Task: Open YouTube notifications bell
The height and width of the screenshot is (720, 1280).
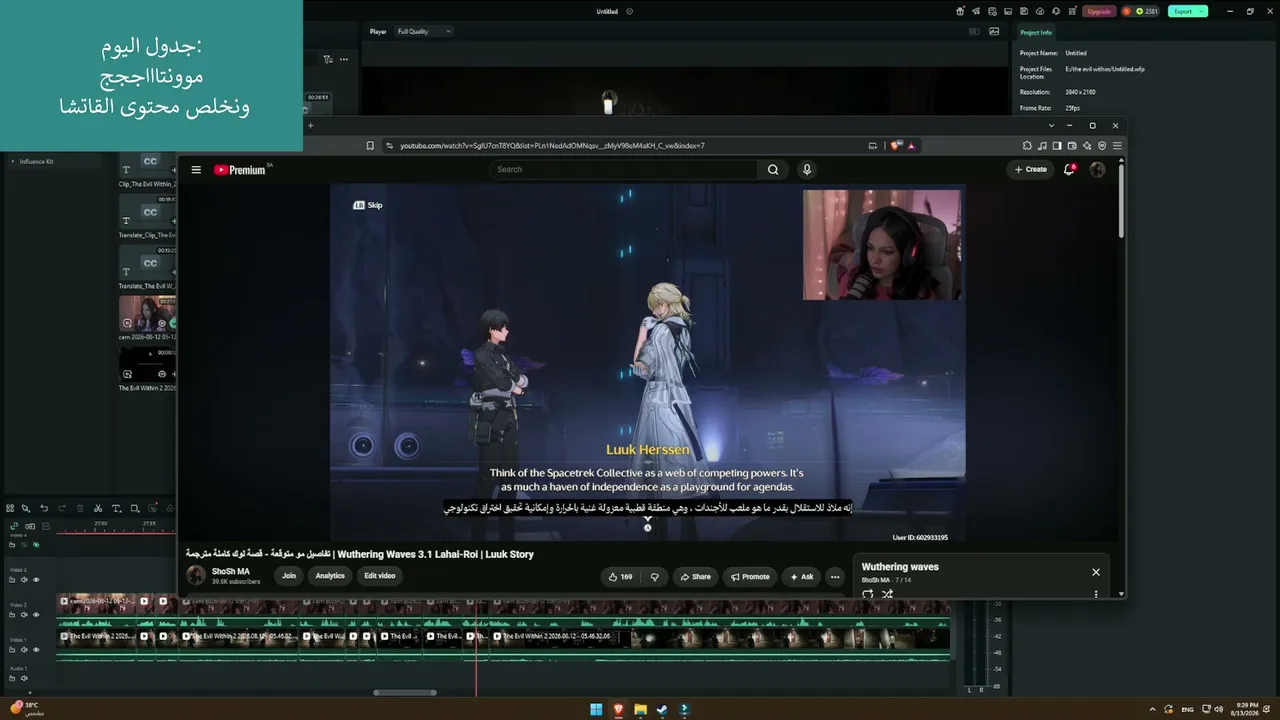Action: click(1069, 169)
